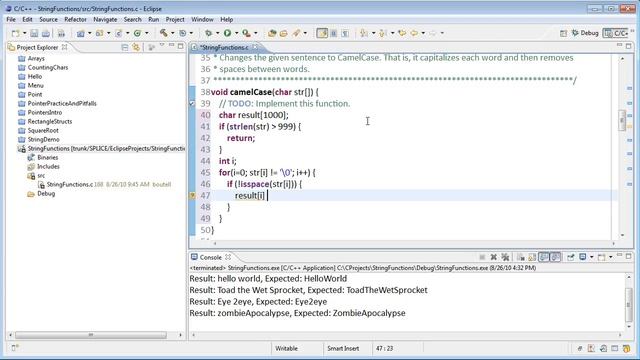Open the Debug configurations dropdown arrow
The width and height of the screenshot is (640, 360).
coord(218,33)
